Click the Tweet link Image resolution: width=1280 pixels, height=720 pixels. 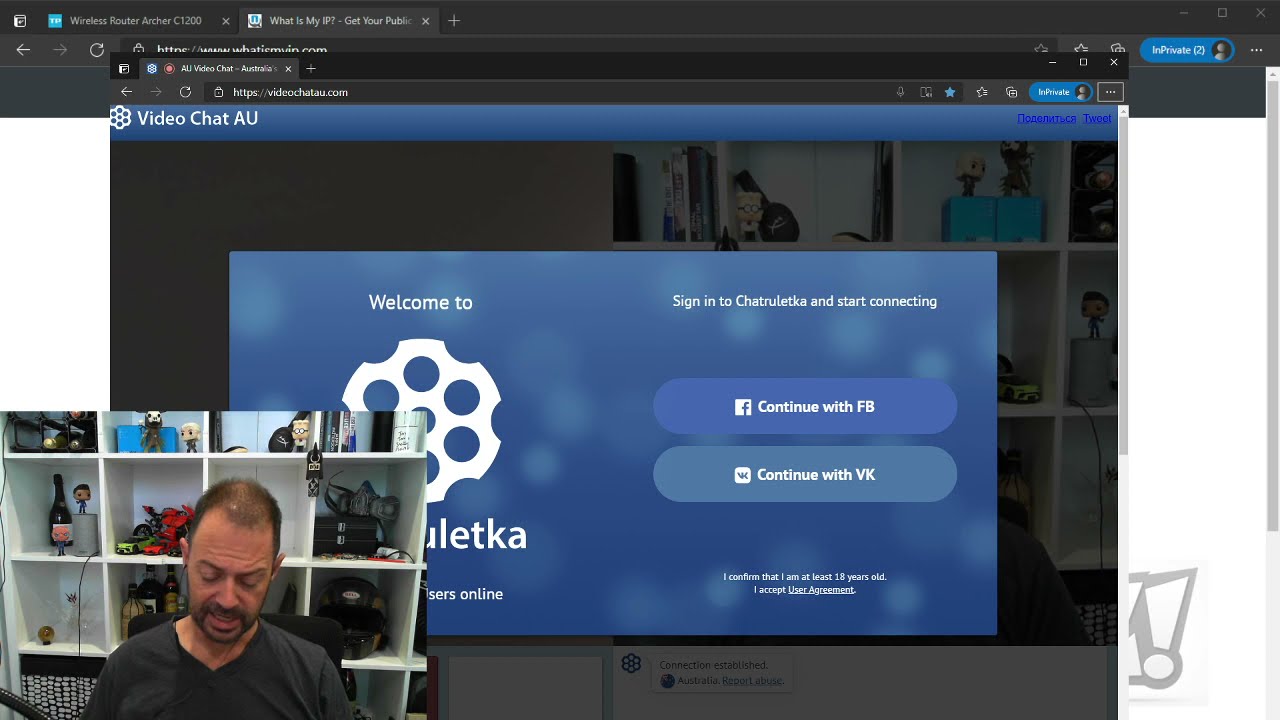point(1097,118)
